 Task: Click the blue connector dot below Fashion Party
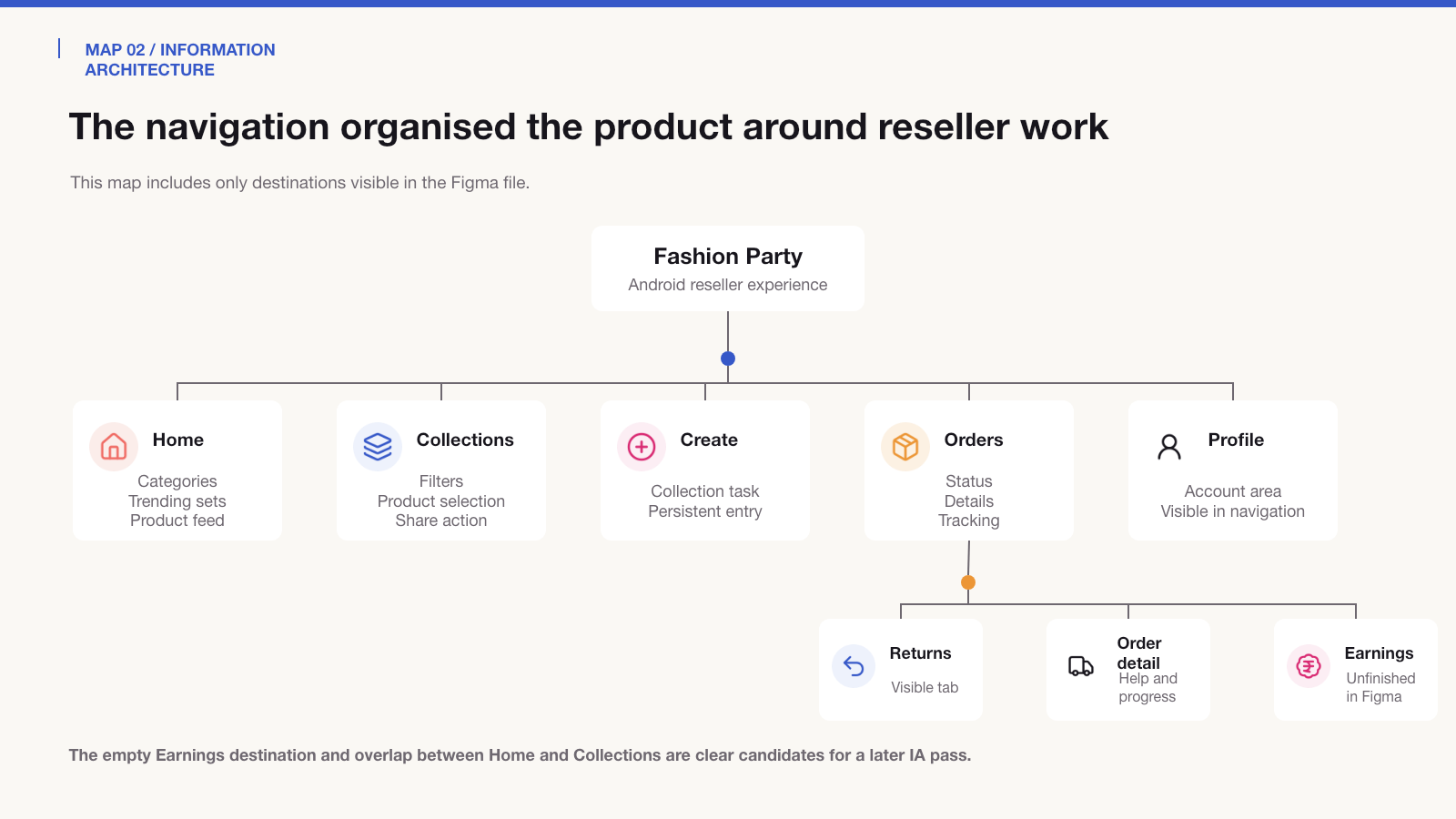click(728, 359)
